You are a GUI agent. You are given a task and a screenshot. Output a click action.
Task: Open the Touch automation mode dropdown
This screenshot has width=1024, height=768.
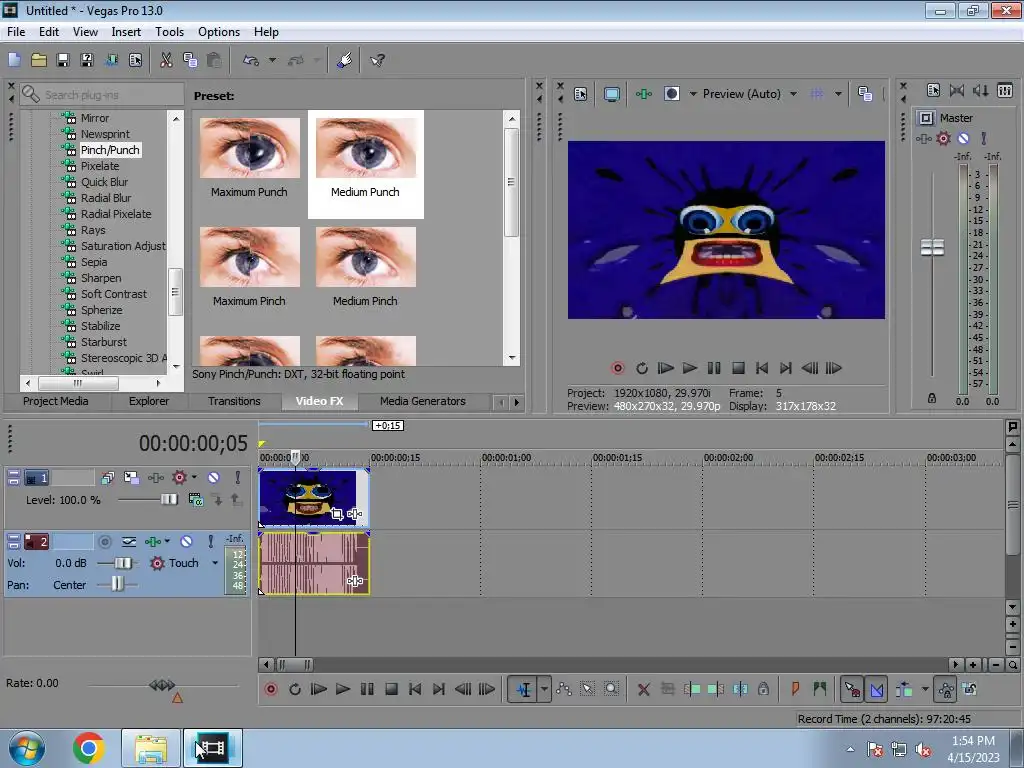(215, 562)
